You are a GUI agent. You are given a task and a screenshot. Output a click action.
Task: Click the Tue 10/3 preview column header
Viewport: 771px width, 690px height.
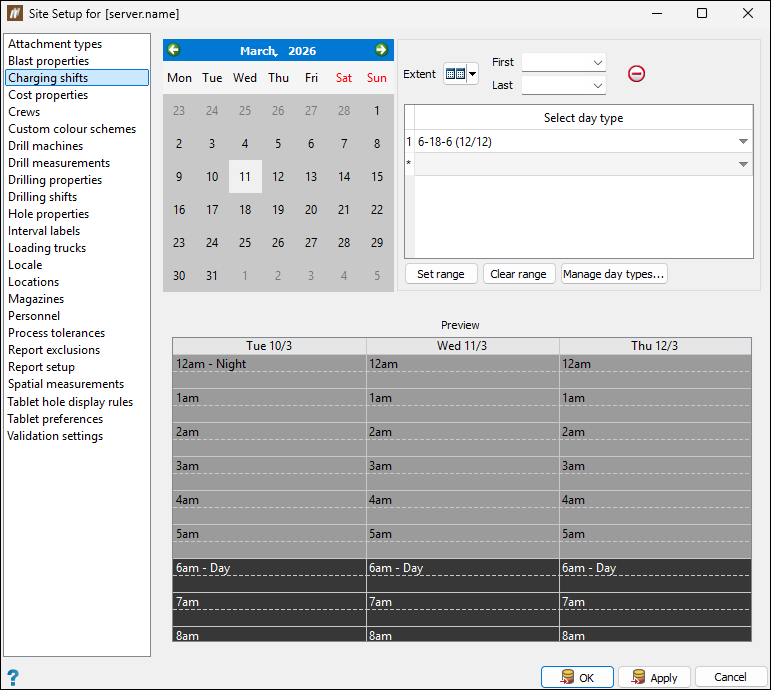269,346
